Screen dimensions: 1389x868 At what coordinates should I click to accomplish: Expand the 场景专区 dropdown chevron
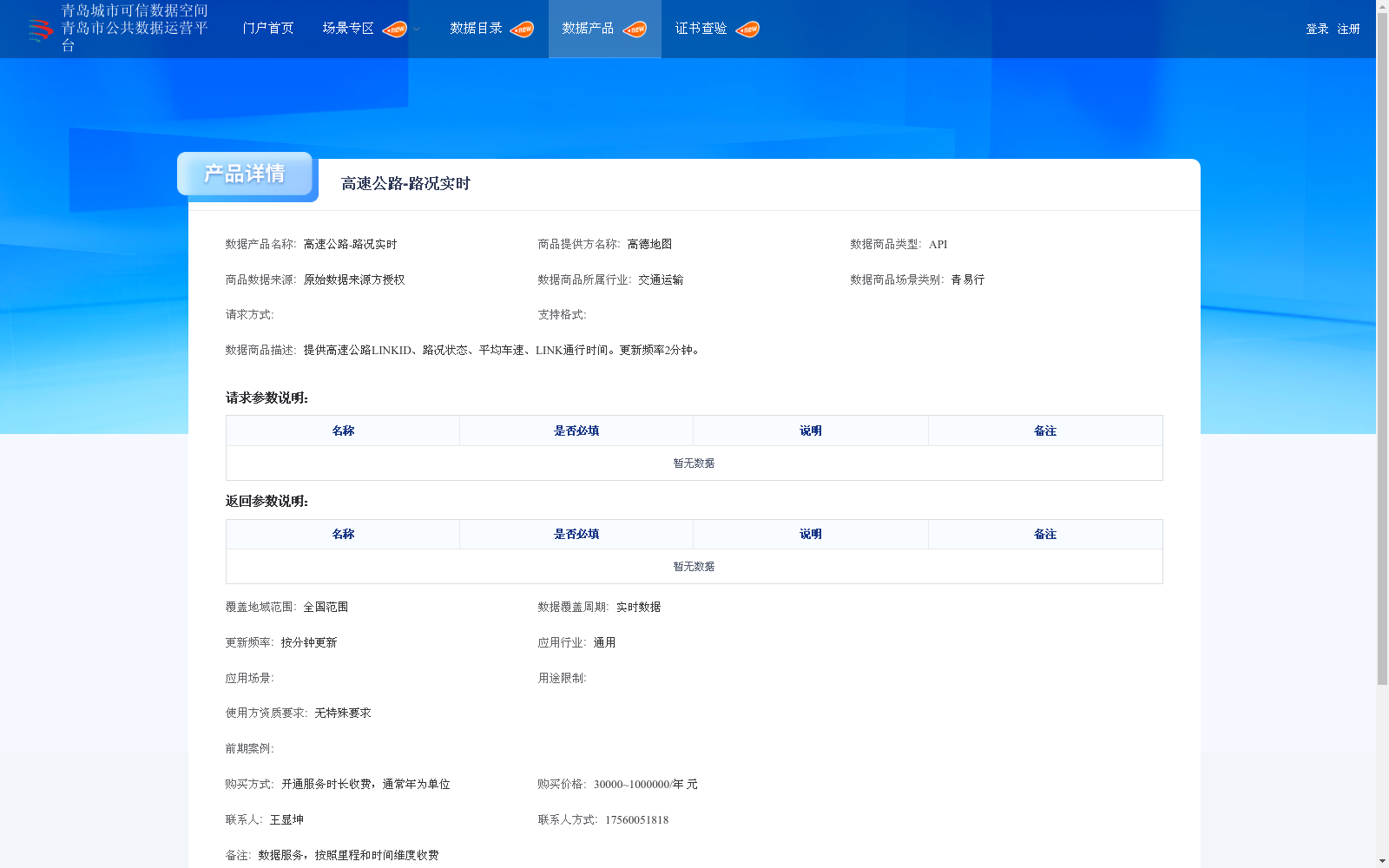click(416, 29)
